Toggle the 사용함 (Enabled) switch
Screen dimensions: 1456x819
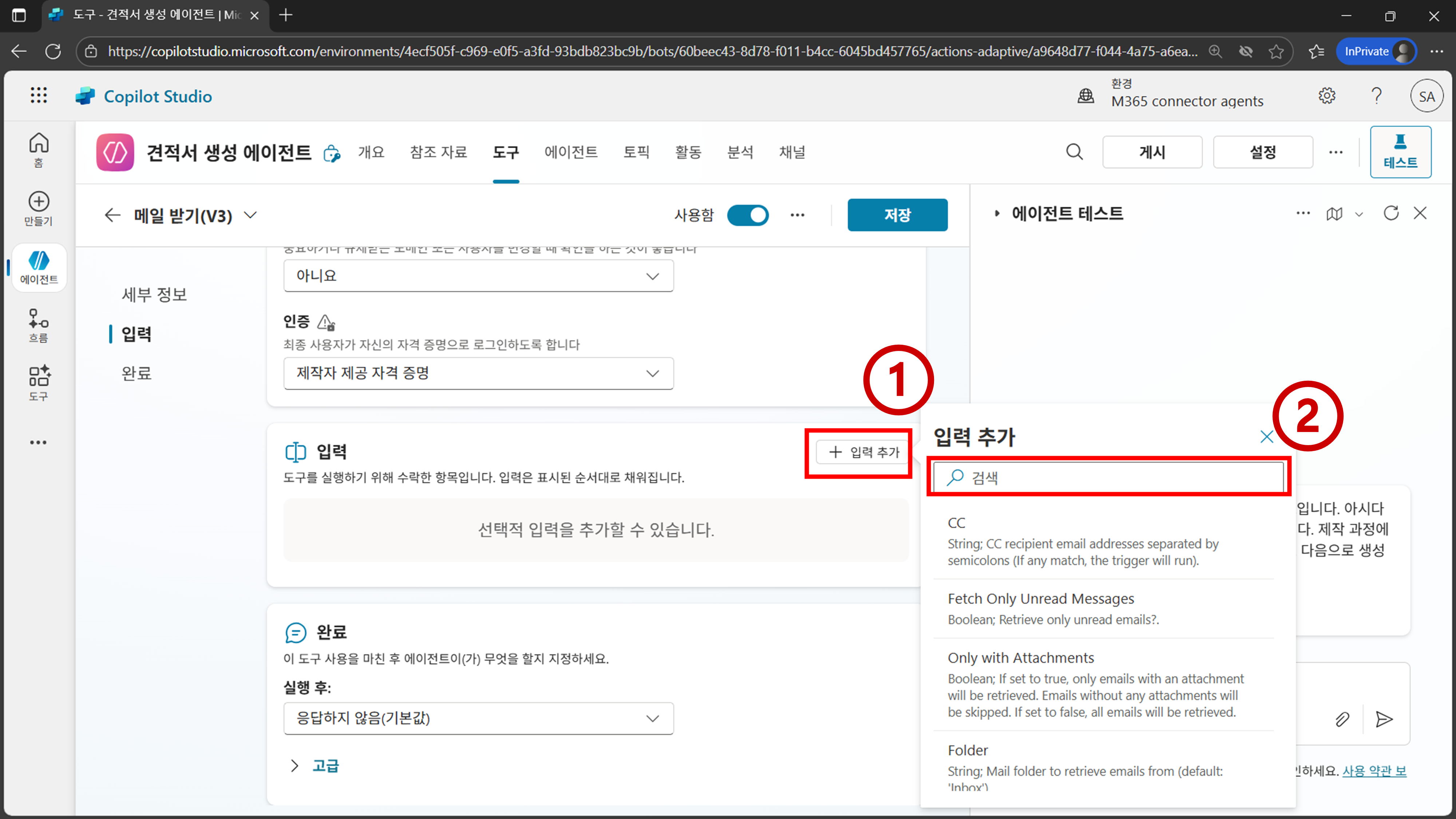(747, 215)
